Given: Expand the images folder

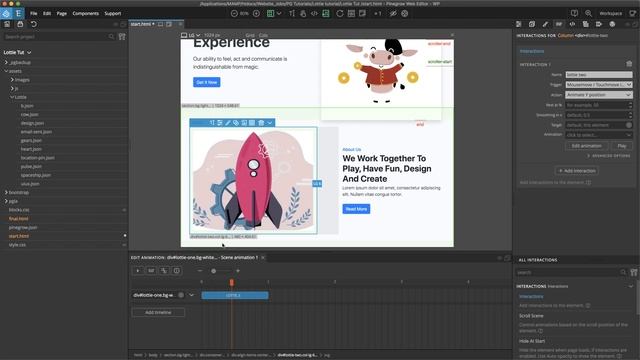Looking at the screenshot, I should tap(12, 80).
